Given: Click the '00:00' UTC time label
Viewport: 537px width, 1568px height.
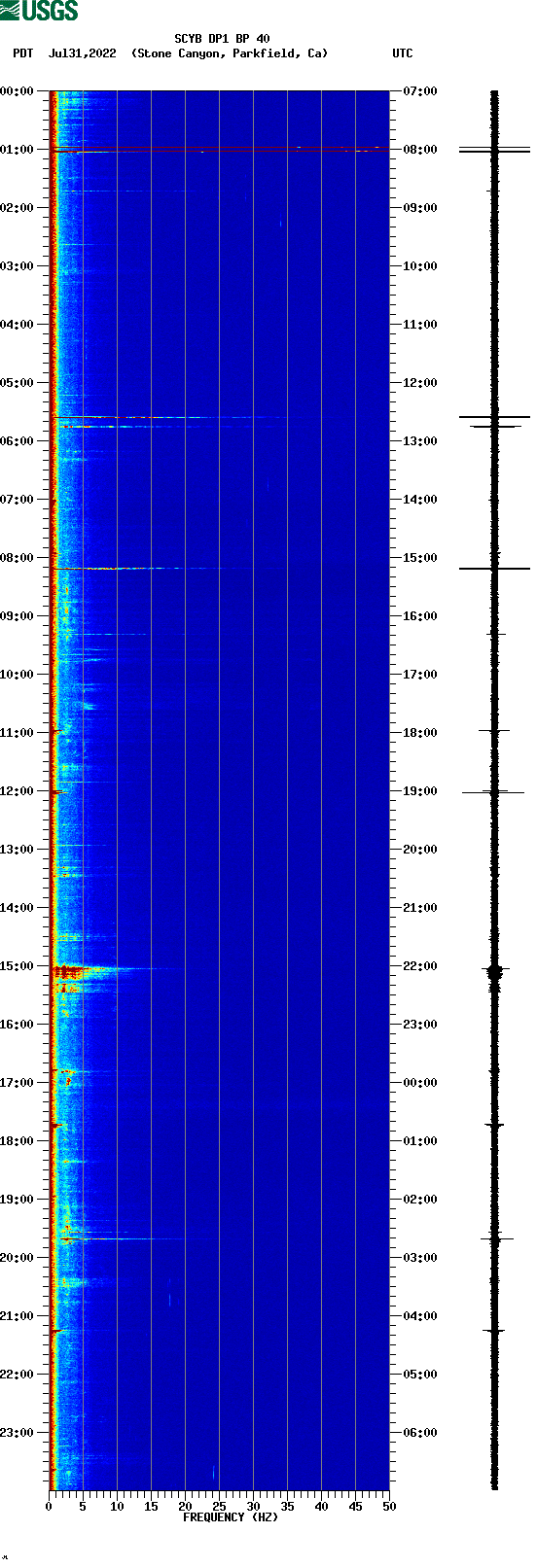Looking at the screenshot, I should [x=420, y=1083].
